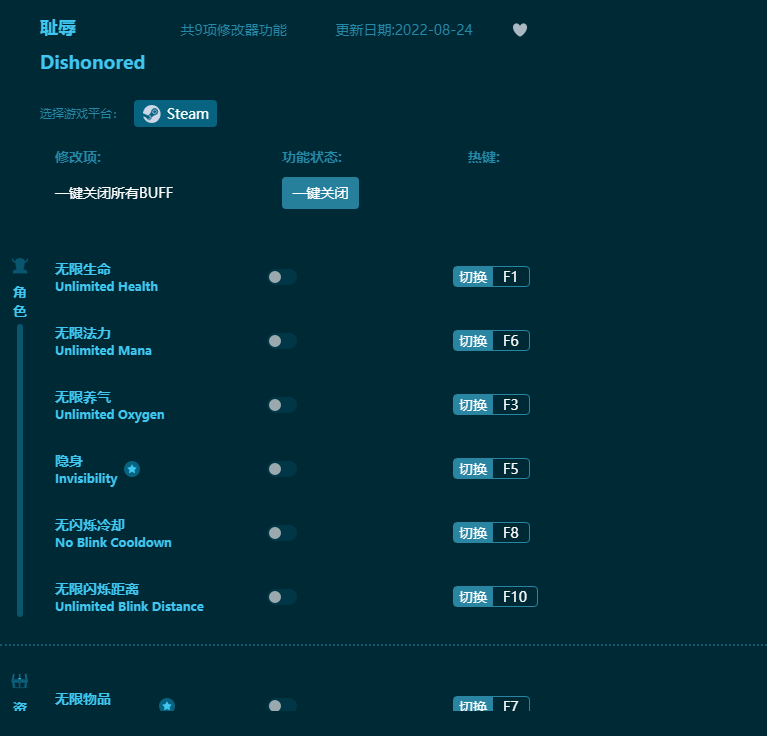Toggle Unlimited Blink Distance switch
Screen dimensions: 767x736
pyautogui.click(x=282, y=598)
